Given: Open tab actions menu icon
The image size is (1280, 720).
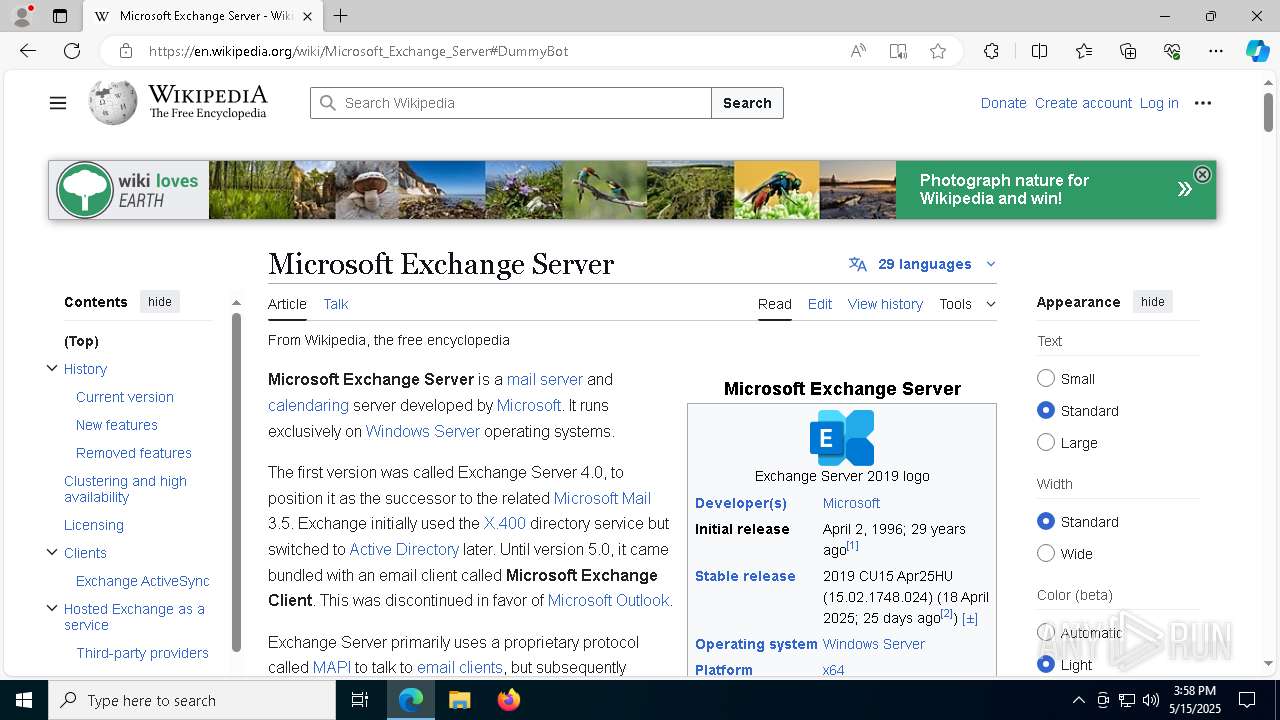Looking at the screenshot, I should click(x=60, y=16).
